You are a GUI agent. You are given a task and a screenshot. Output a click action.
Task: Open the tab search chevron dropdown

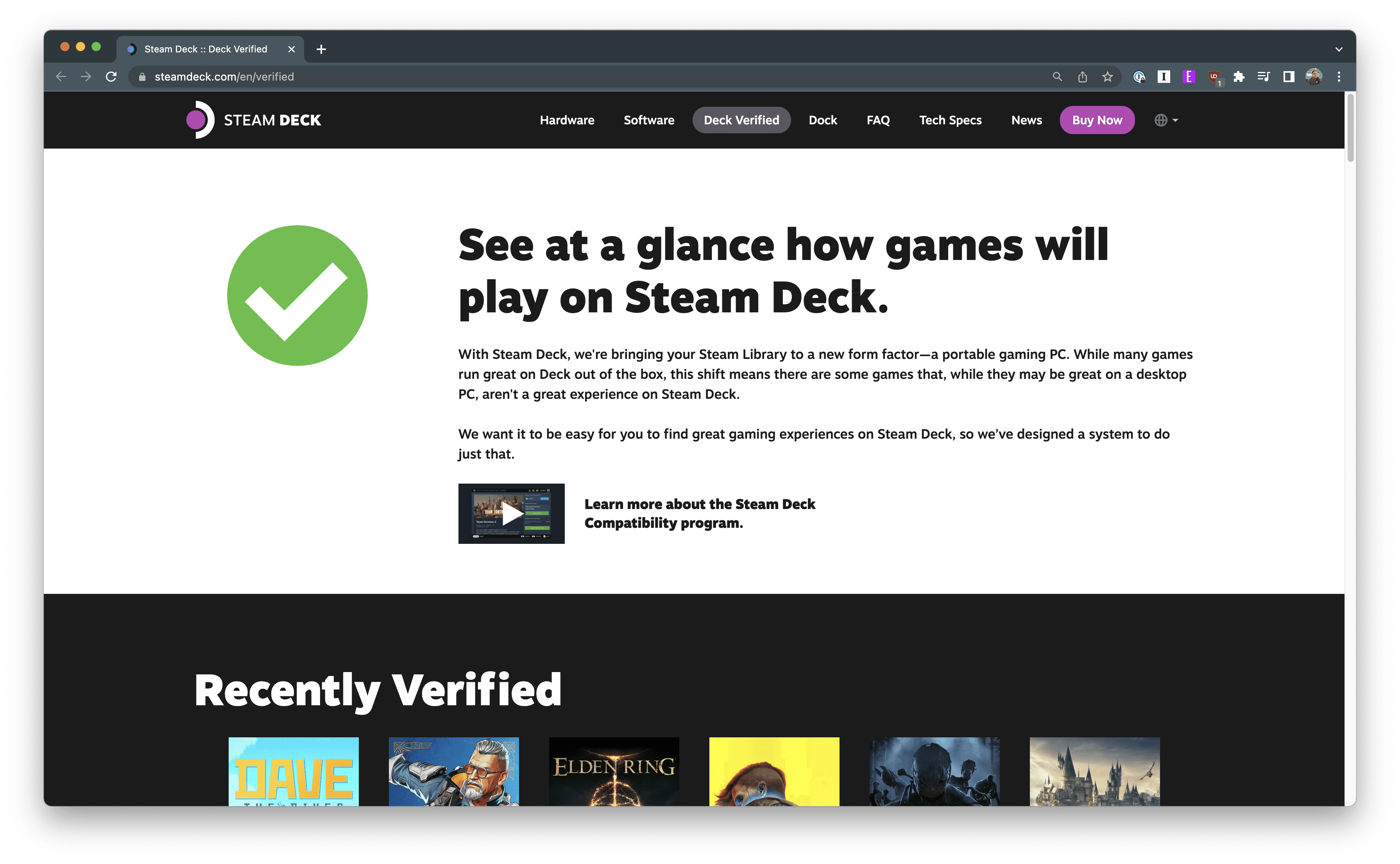tap(1338, 49)
